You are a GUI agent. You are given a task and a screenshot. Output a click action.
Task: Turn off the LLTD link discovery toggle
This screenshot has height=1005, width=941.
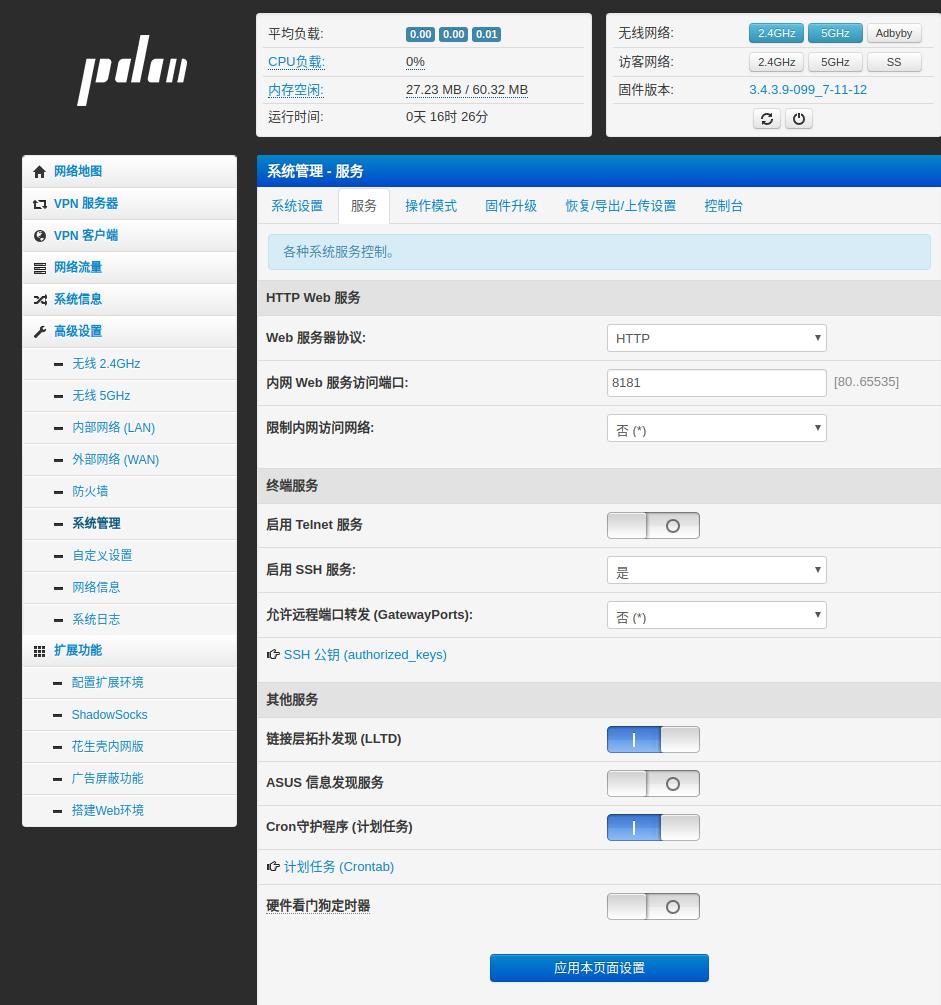coord(653,740)
